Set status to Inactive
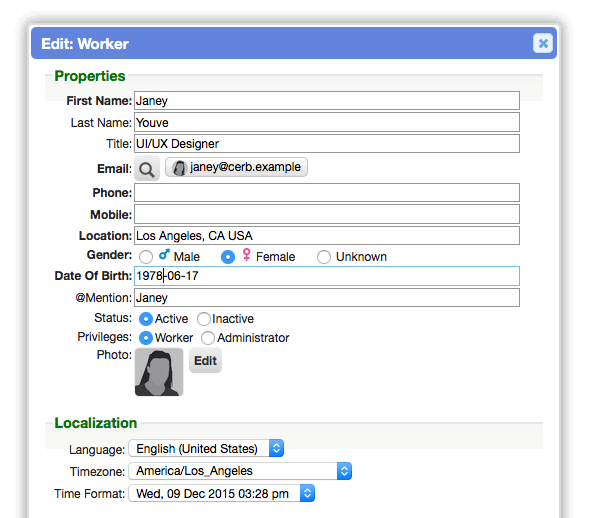Screen dimensions: 590x518 [x=204, y=319]
